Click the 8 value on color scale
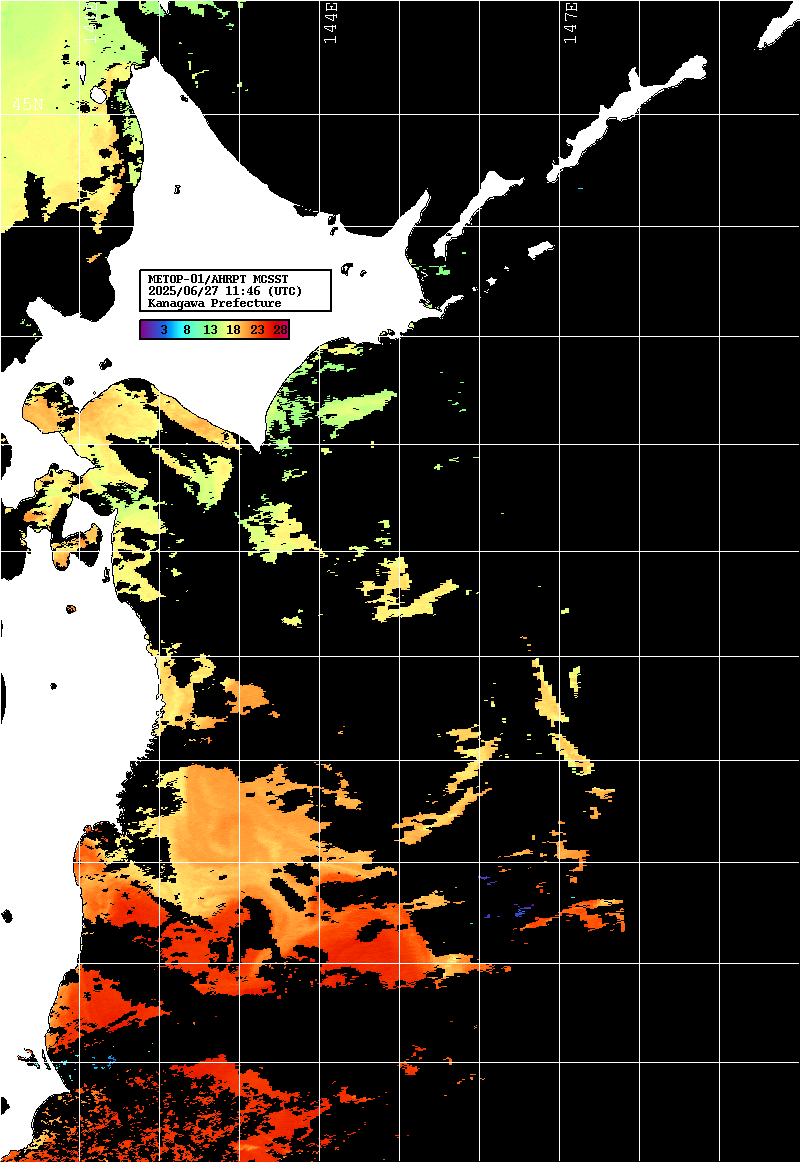Viewport: 800px width, 1162px height. pyautogui.click(x=187, y=330)
